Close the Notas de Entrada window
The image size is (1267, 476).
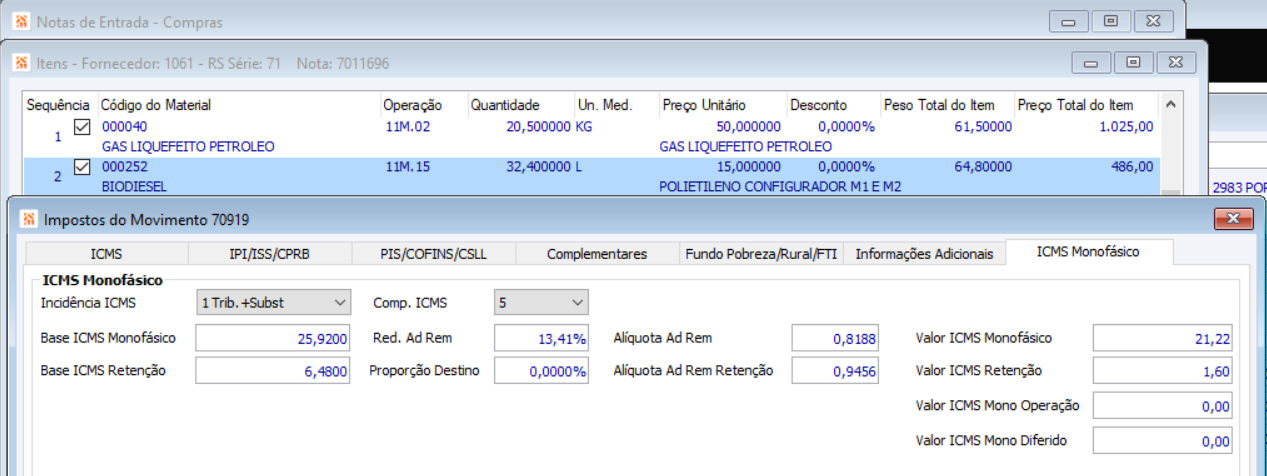pyautogui.click(x=1153, y=21)
